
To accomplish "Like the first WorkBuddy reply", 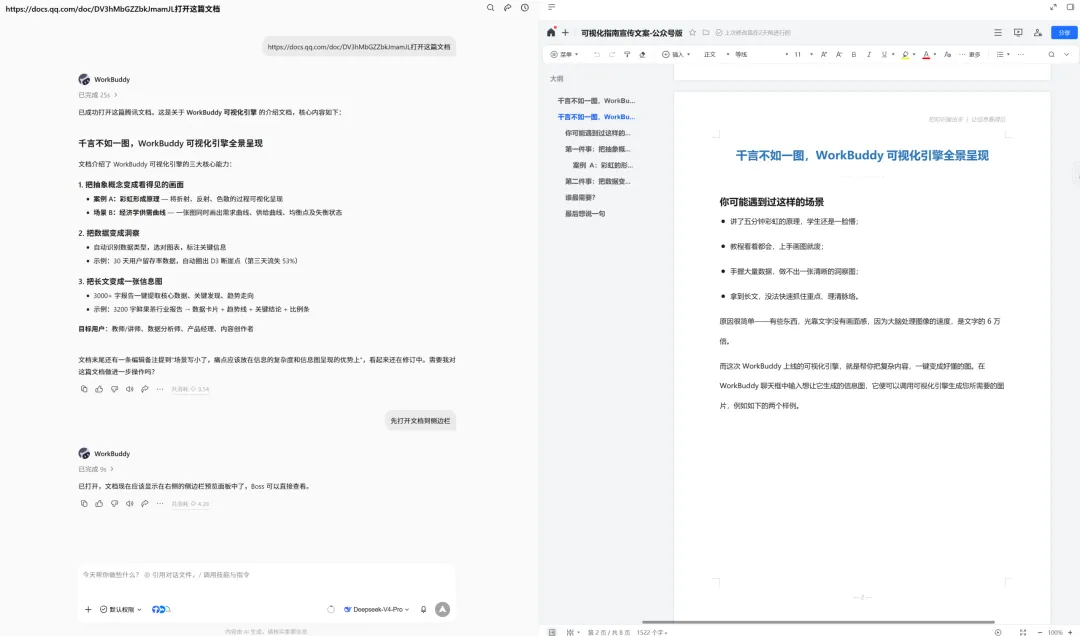I will click(99, 389).
